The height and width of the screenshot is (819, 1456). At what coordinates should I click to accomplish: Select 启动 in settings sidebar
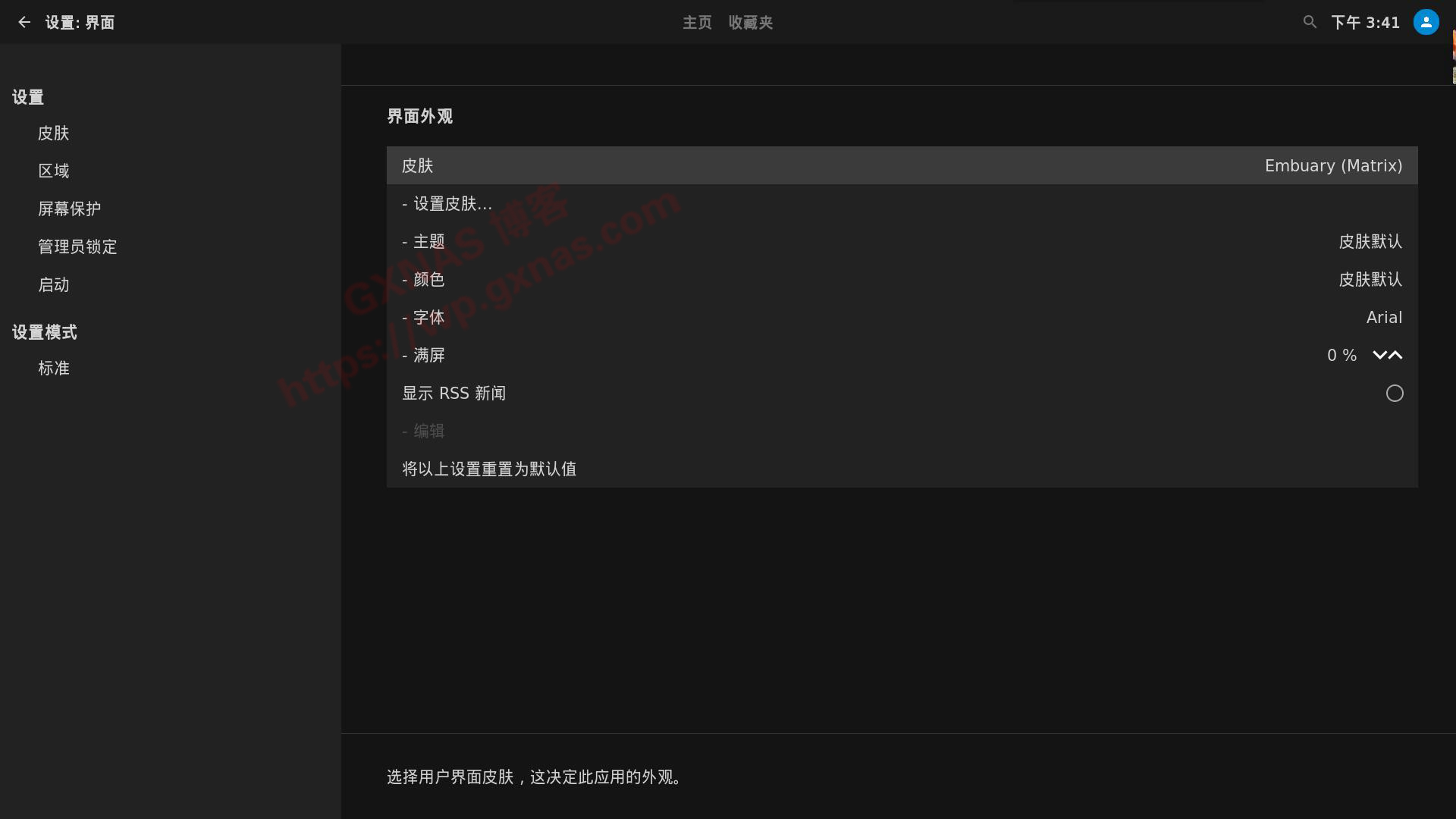tap(54, 285)
